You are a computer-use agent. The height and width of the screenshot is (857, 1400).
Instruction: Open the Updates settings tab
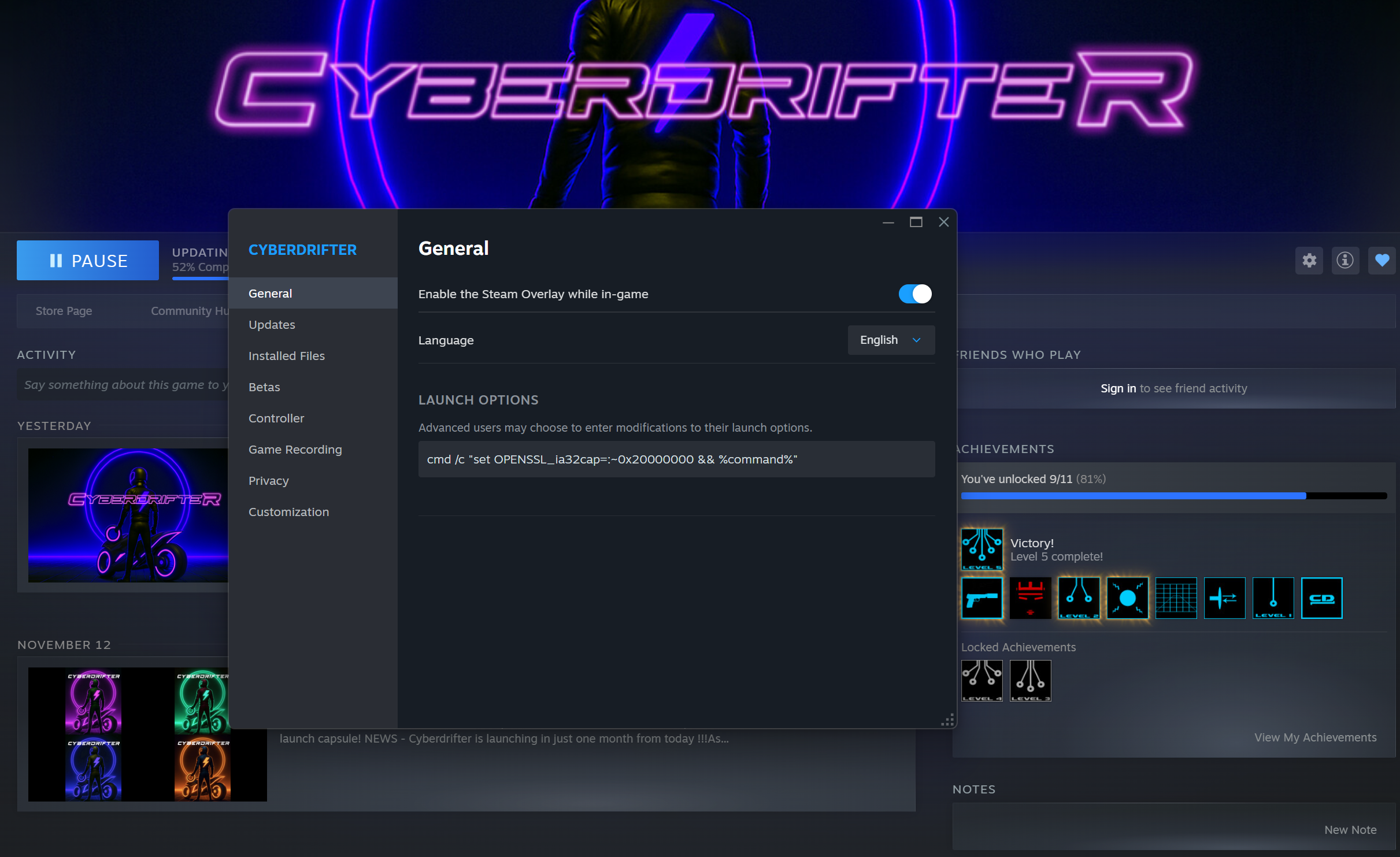click(313, 325)
